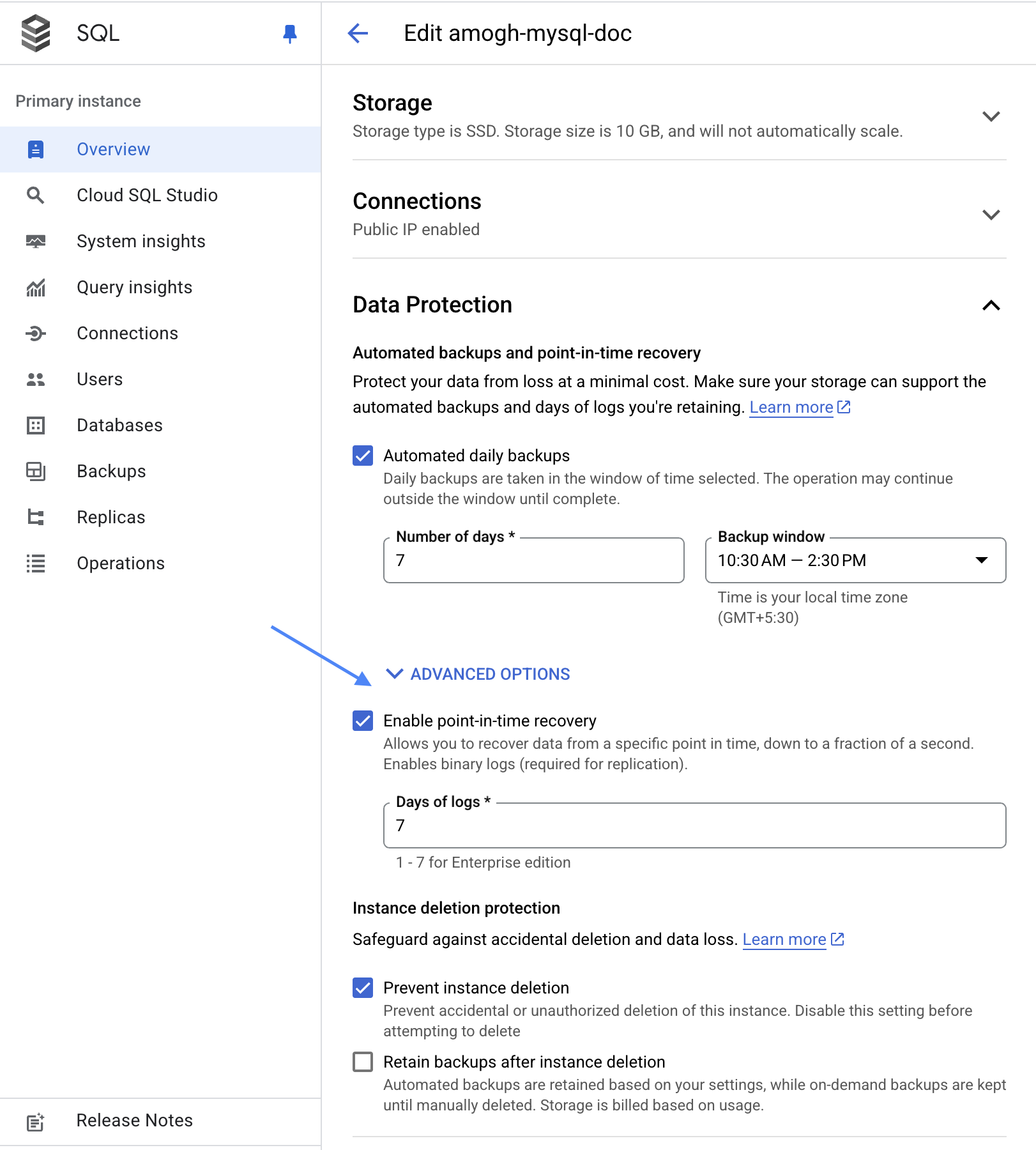This screenshot has width=1036, height=1150.
Task: Toggle Prevent instance deletion checkbox
Action: click(x=363, y=988)
